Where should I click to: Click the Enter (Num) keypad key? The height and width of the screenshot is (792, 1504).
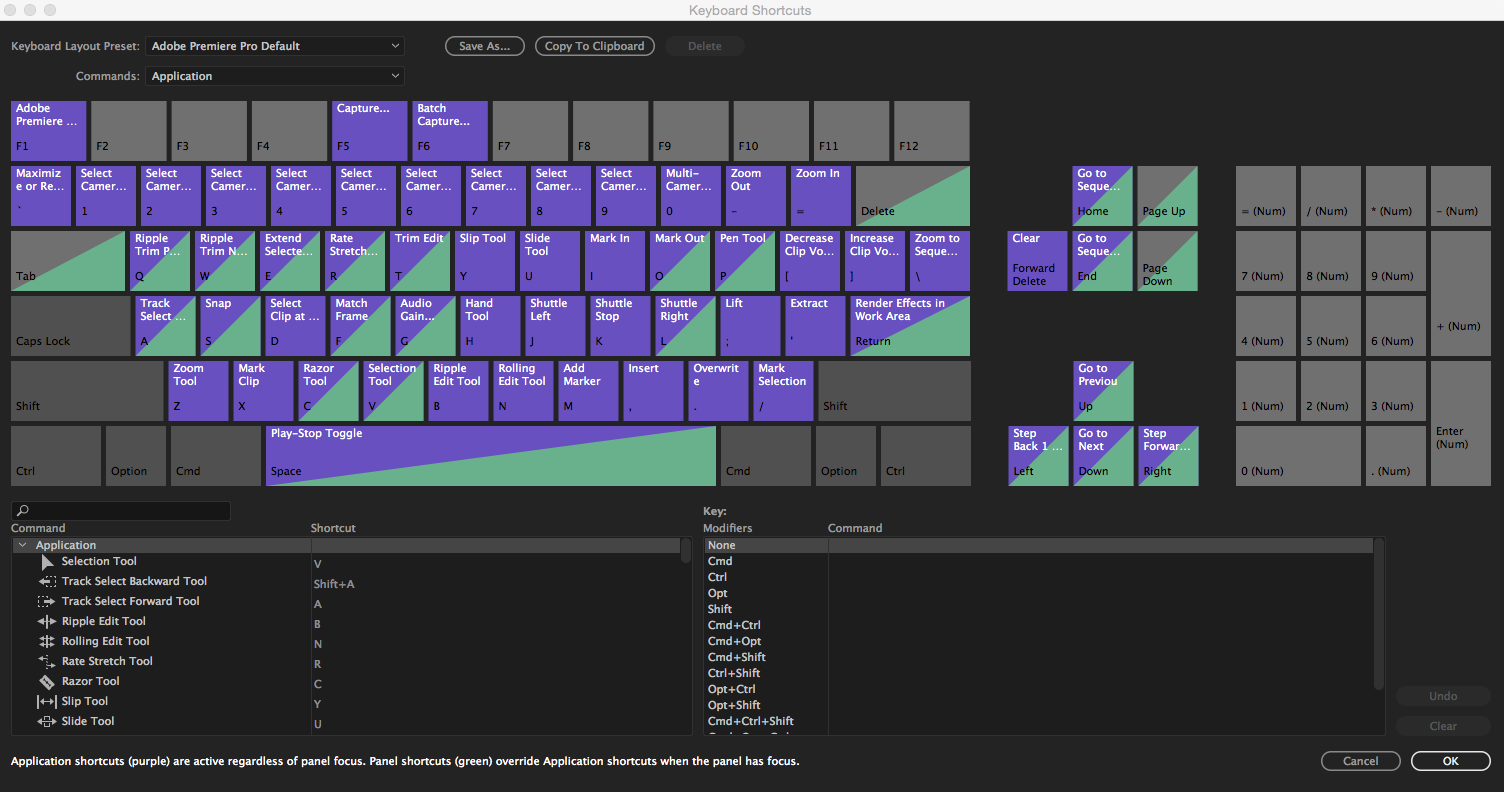tap(1461, 424)
